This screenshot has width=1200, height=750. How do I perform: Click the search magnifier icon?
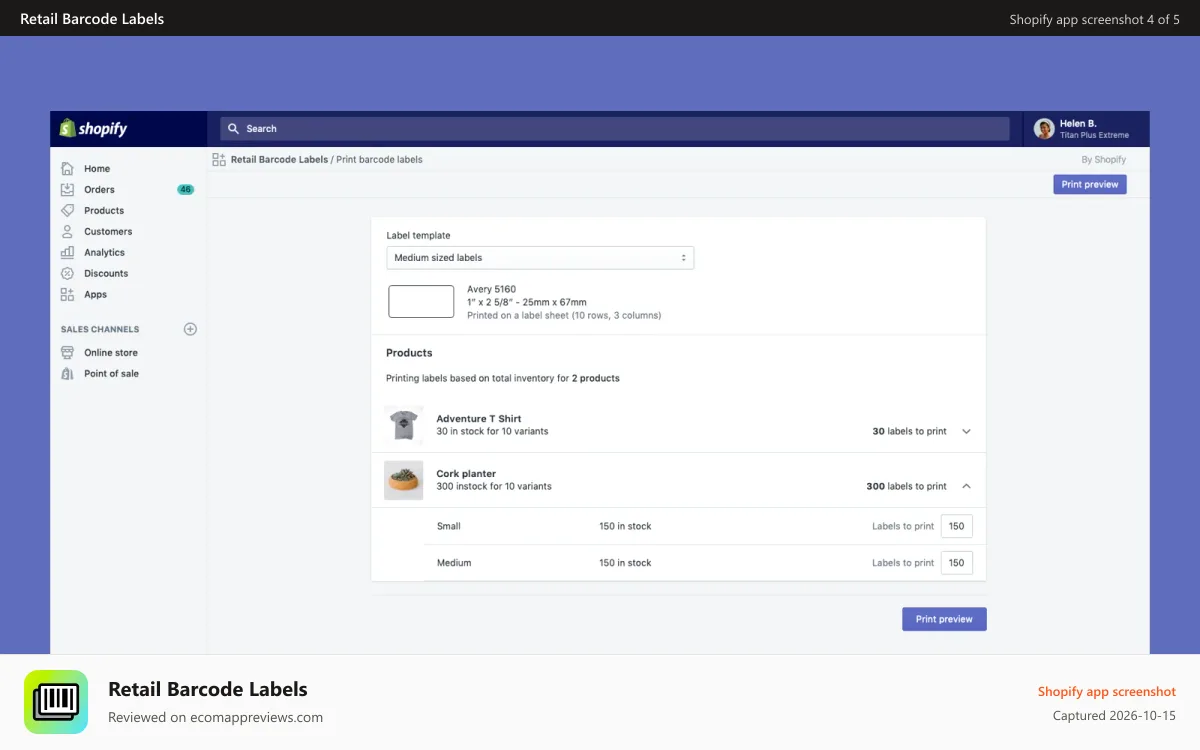(x=234, y=128)
